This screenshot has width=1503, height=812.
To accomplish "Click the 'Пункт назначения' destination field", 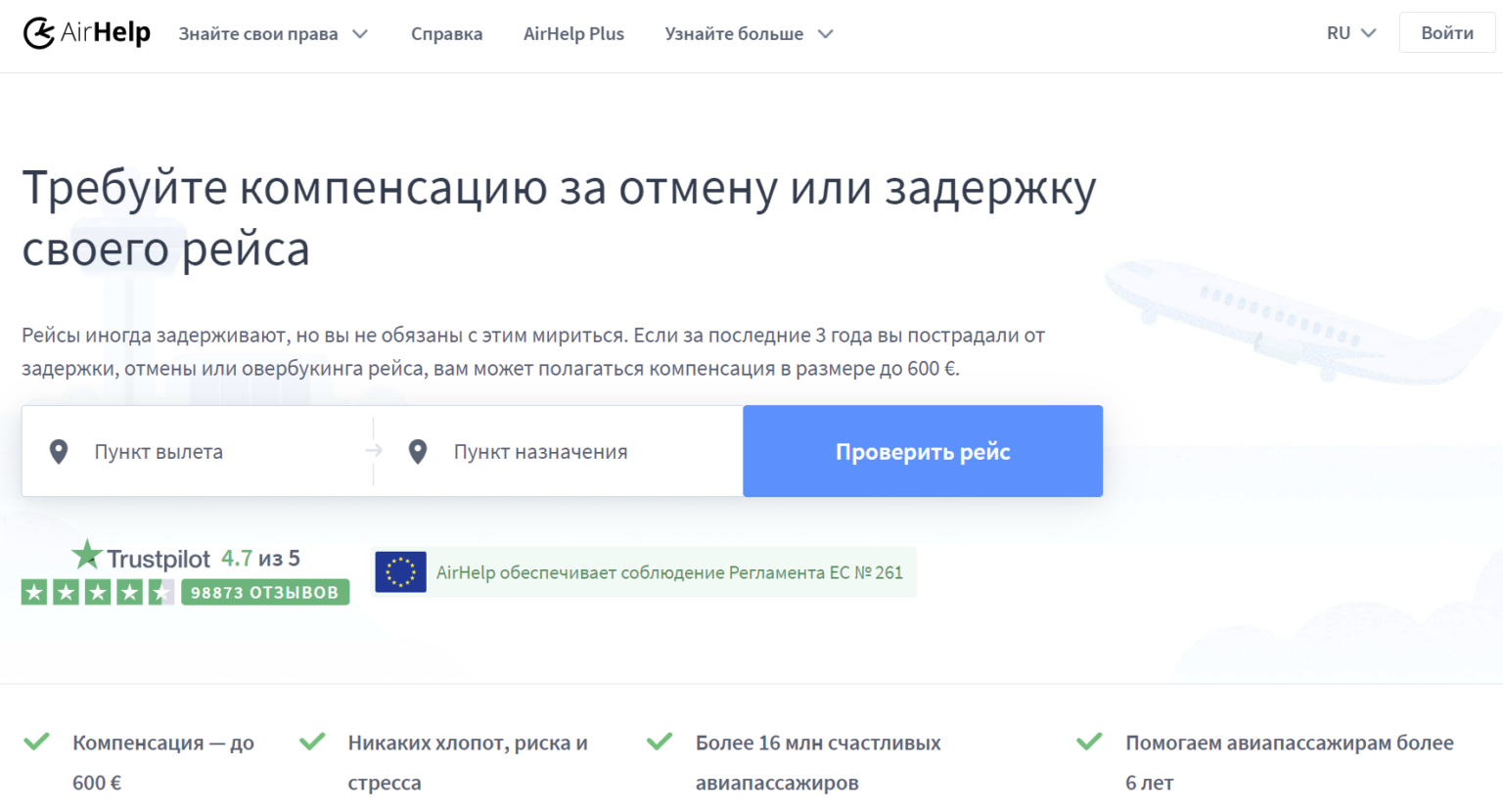I will [x=559, y=451].
